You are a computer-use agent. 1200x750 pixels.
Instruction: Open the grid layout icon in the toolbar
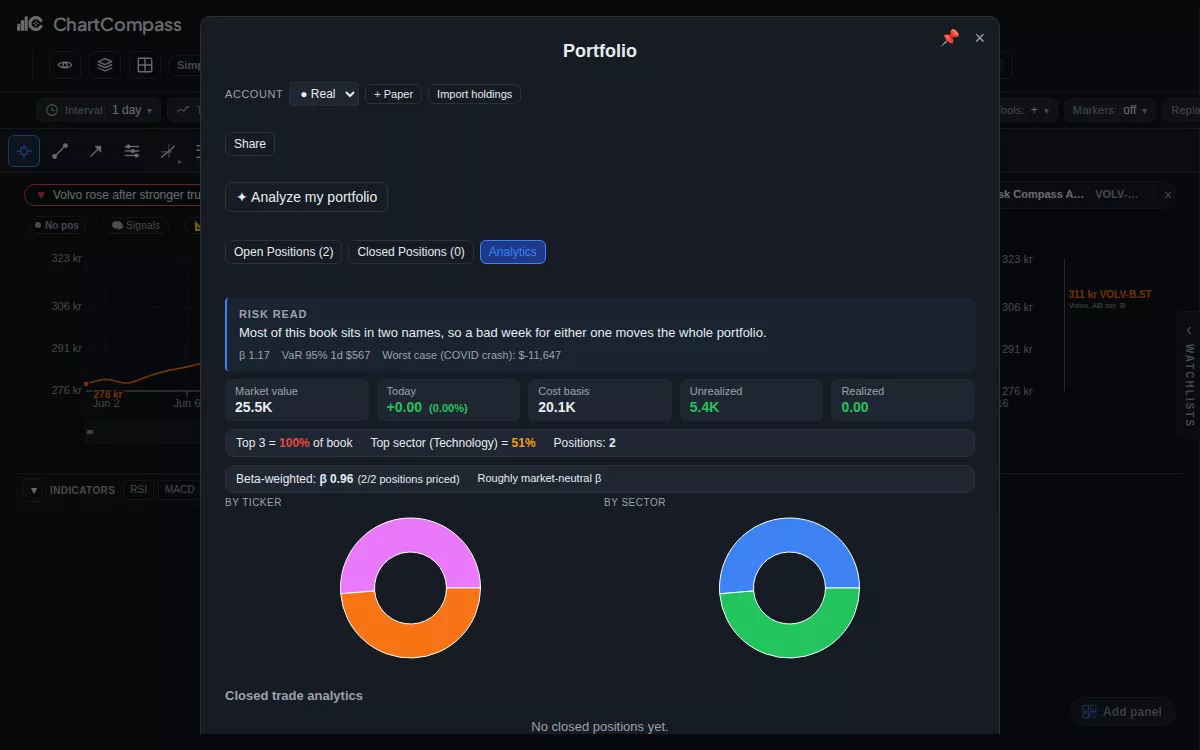[x=145, y=65]
